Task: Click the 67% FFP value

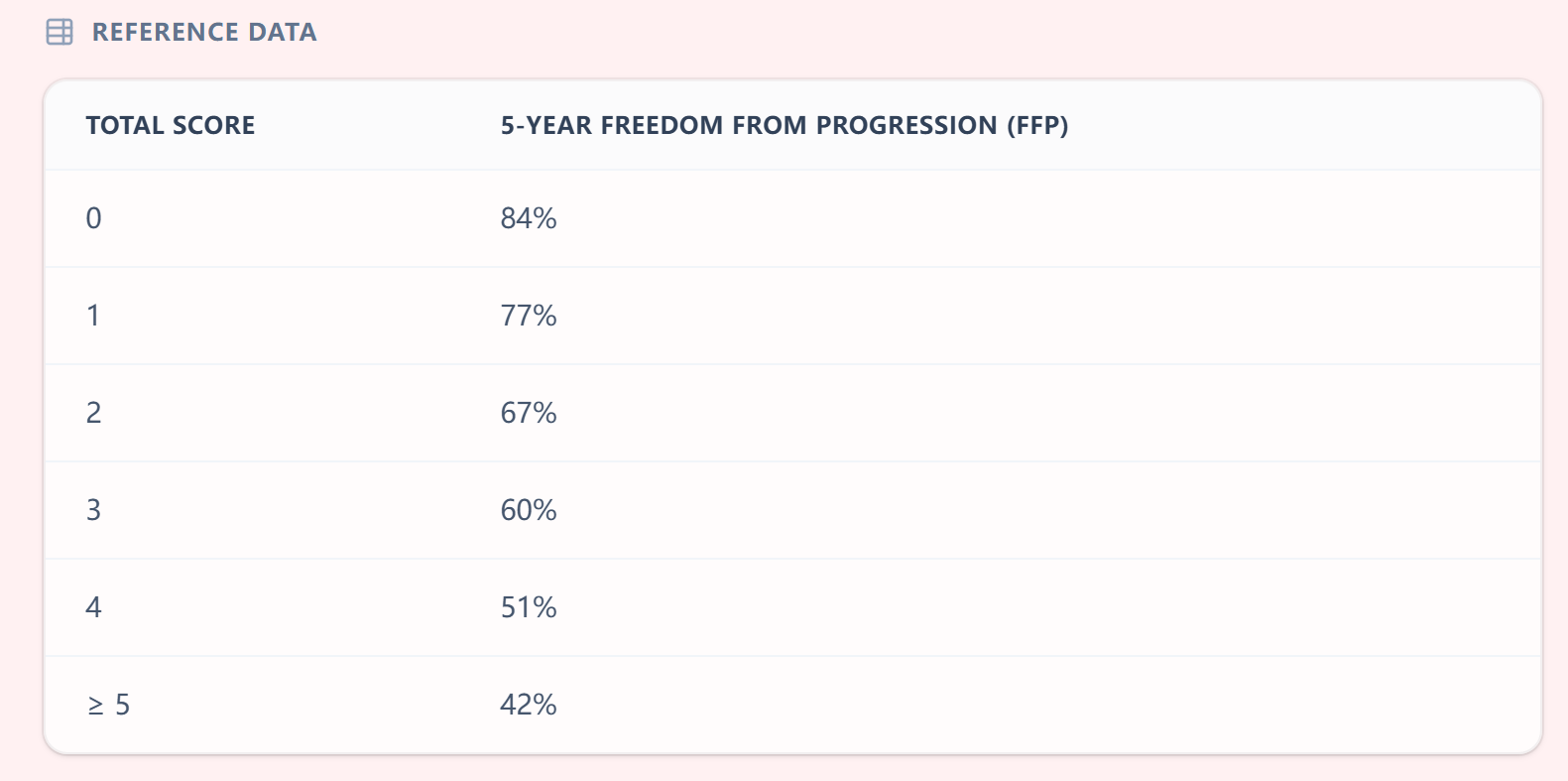Action: click(529, 413)
